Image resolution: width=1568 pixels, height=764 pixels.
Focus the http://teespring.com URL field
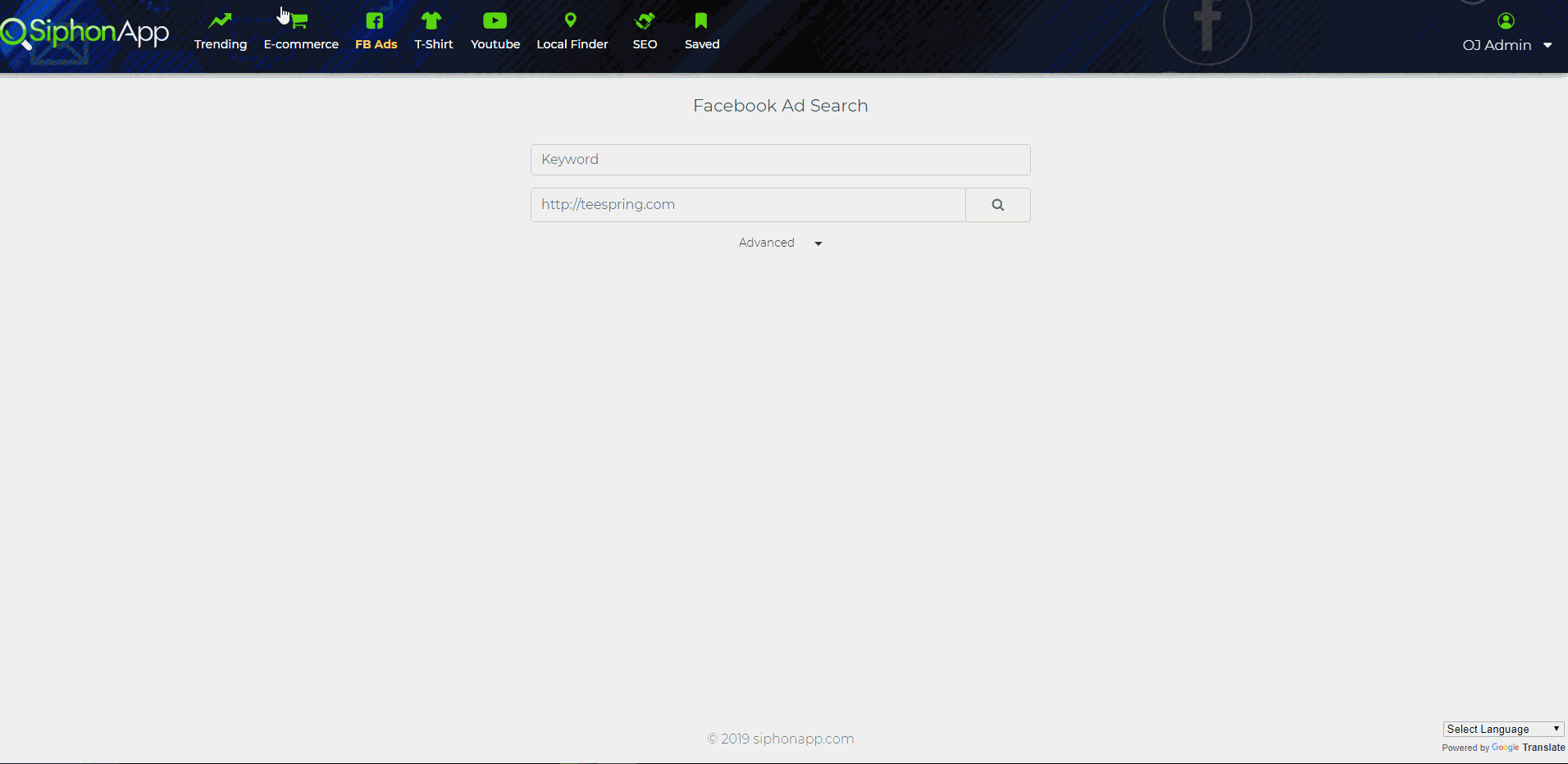[x=748, y=205]
